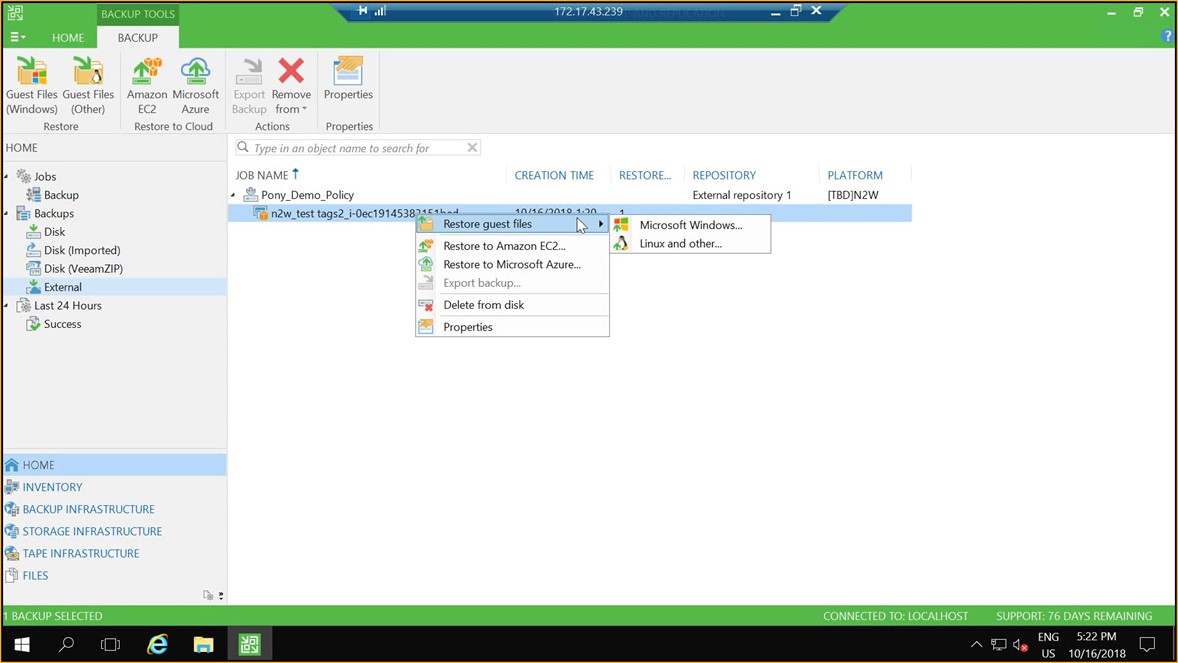Click the Export Backup ribbon icon

249,86
